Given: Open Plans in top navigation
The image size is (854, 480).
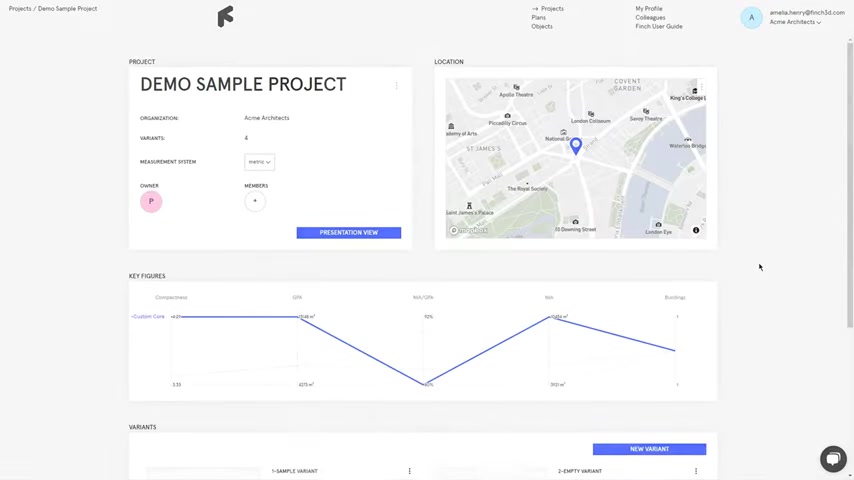Looking at the screenshot, I should 539,17.
